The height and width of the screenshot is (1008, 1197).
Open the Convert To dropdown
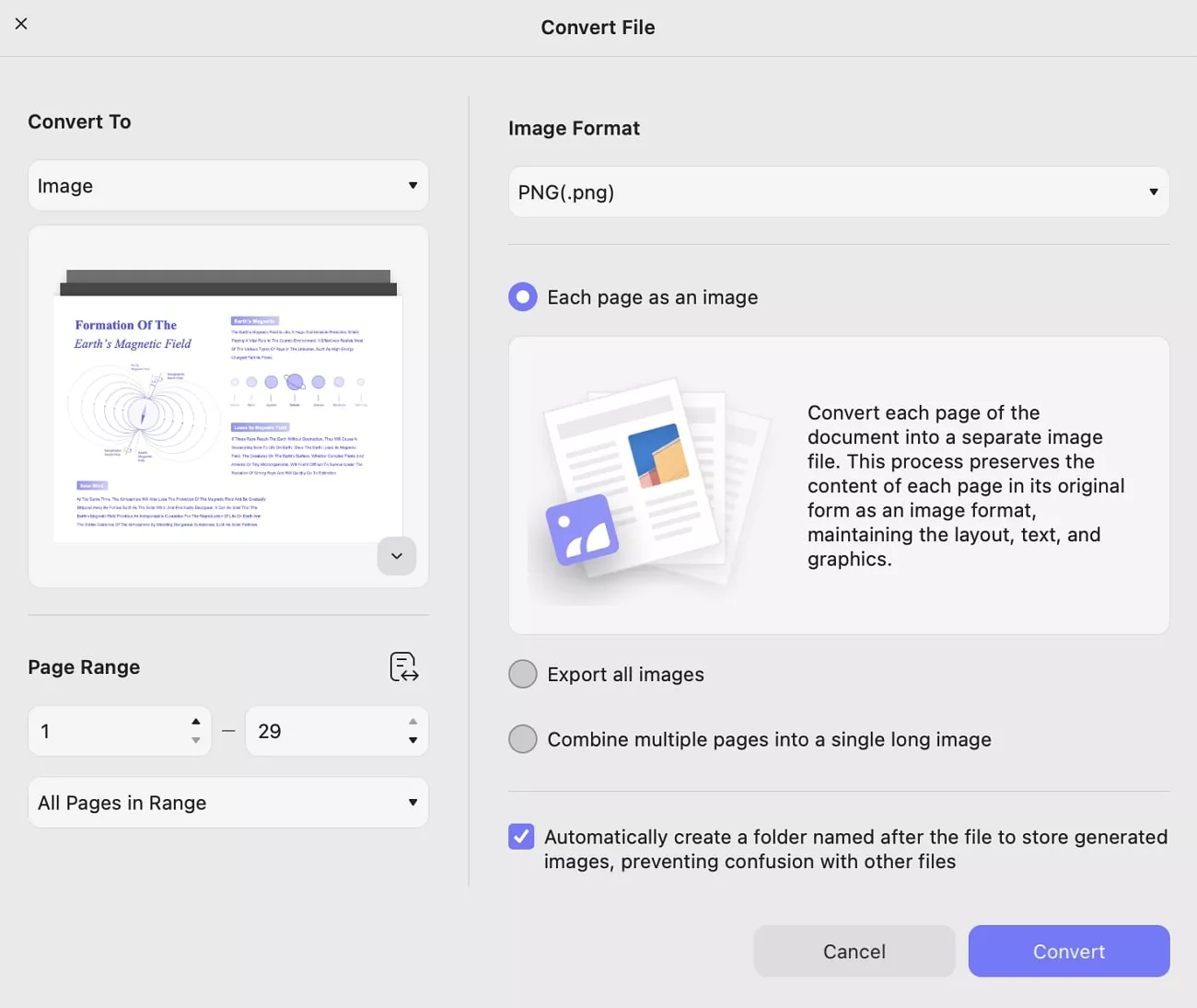click(227, 185)
